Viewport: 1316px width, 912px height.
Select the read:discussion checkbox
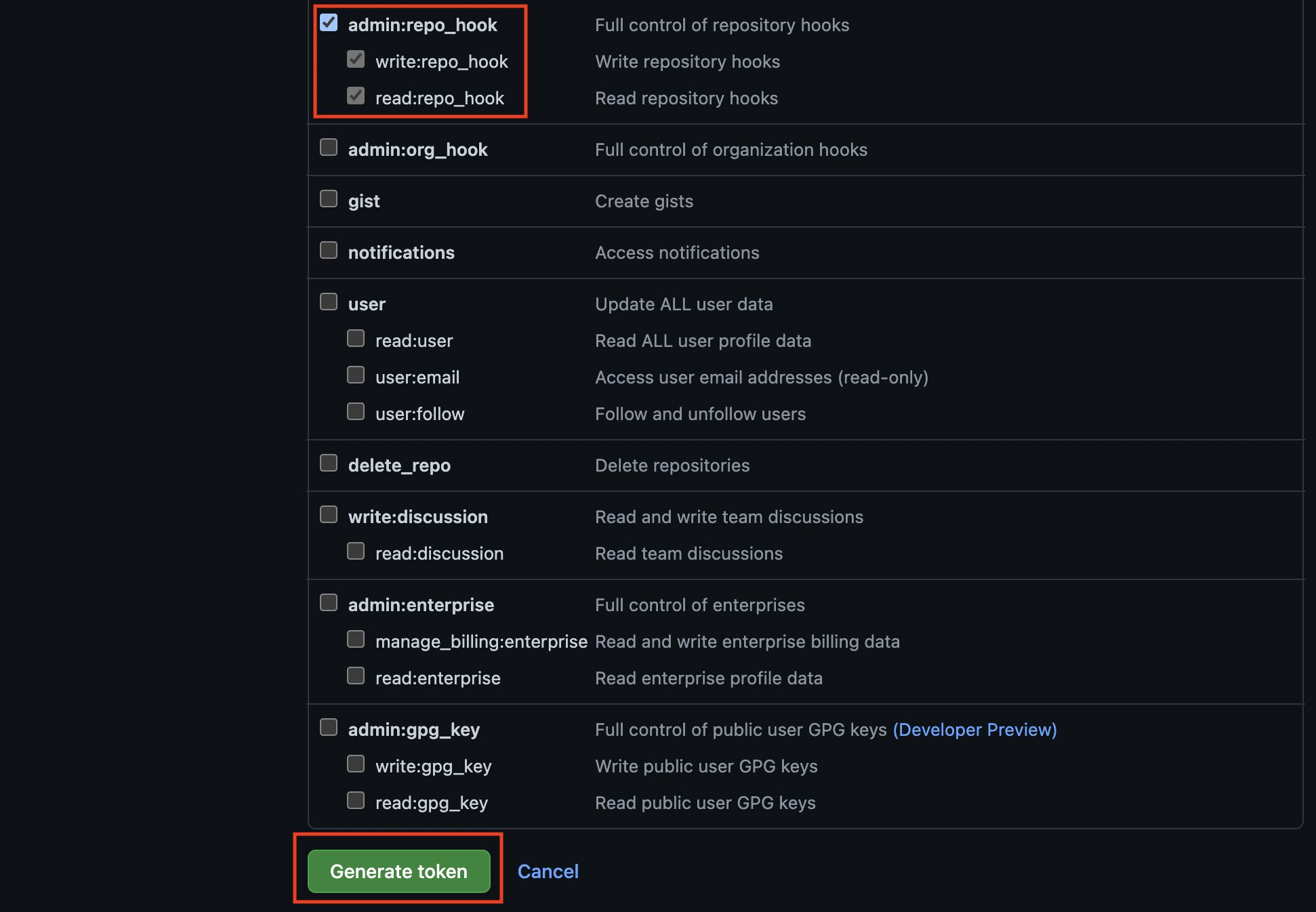pos(356,552)
